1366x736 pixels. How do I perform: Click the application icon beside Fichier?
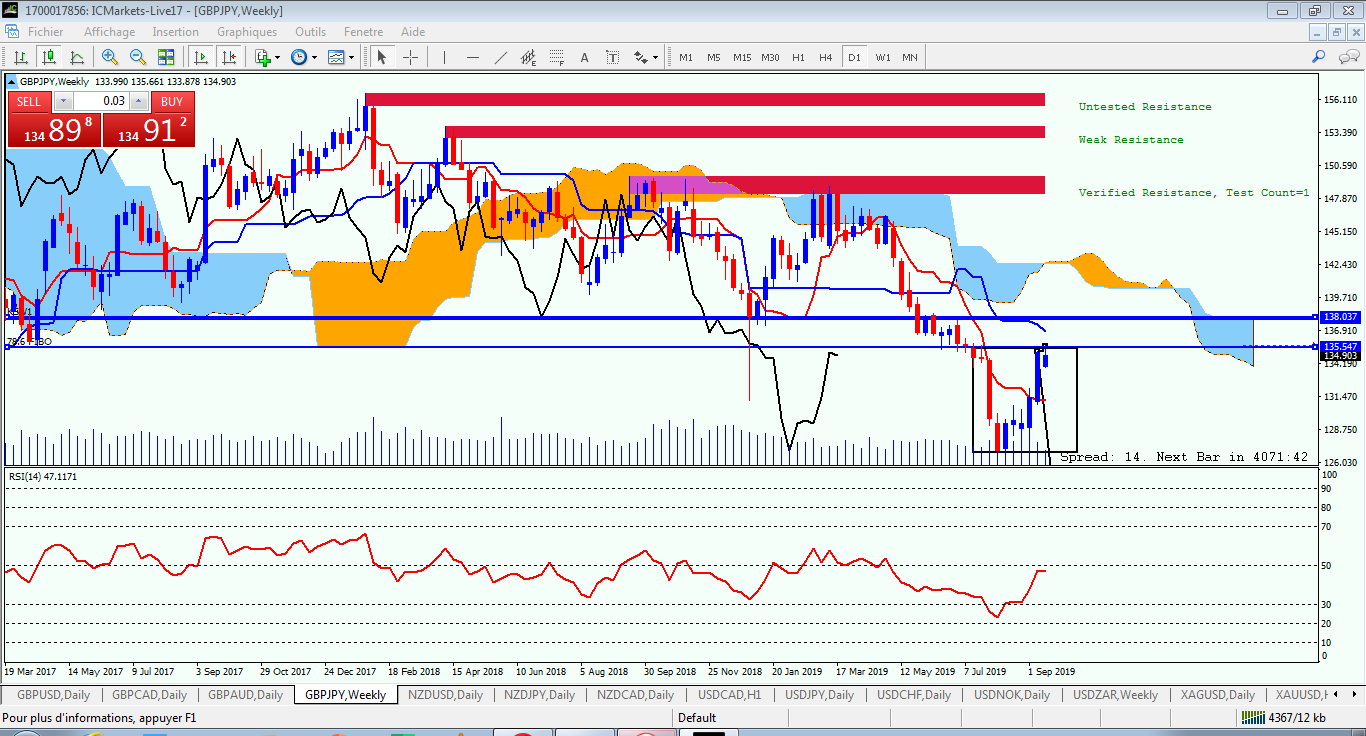tap(14, 32)
